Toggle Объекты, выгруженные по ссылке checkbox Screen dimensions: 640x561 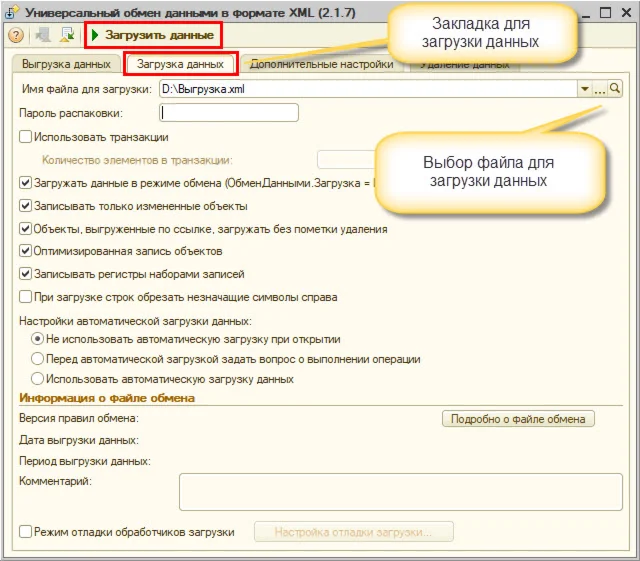click(x=25, y=228)
